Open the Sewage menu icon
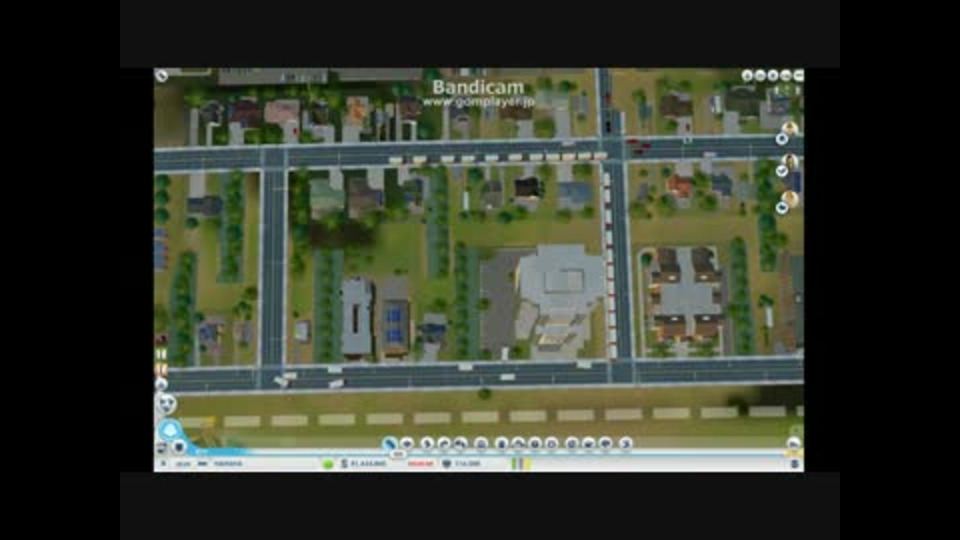Viewport: 960px width, 540px height. point(460,444)
